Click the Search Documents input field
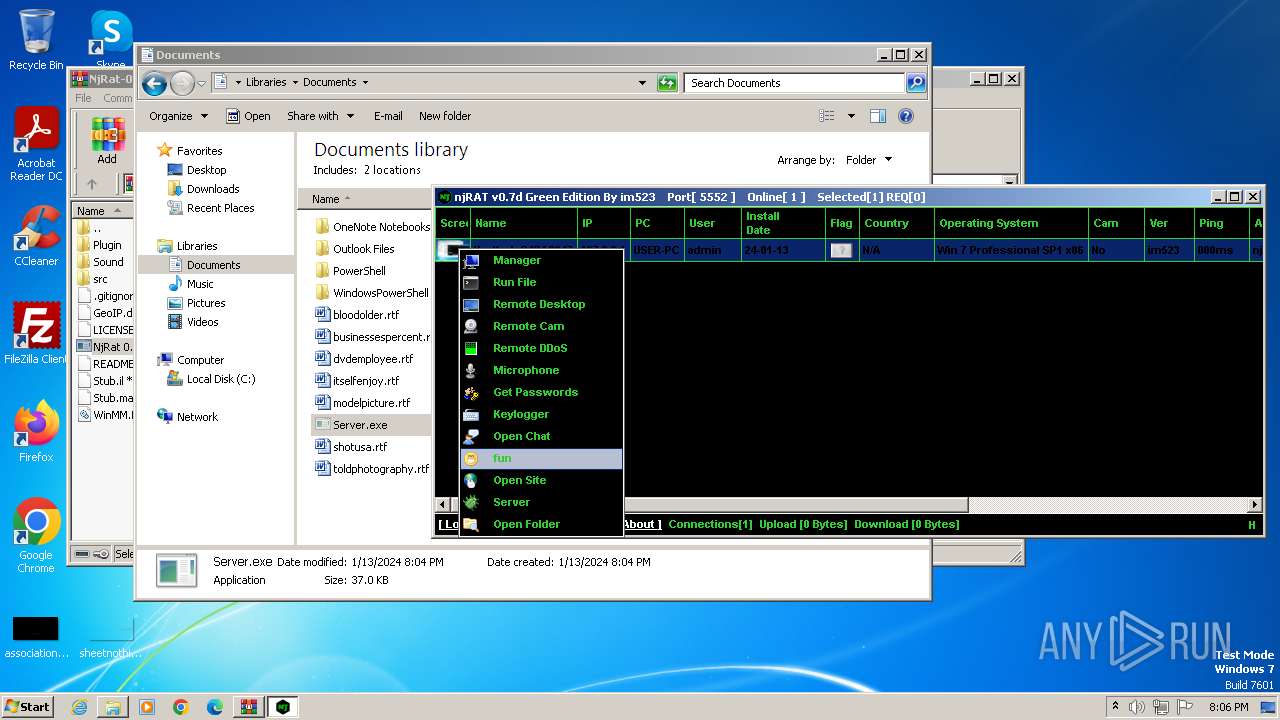This screenshot has height=720, width=1280. 795,83
